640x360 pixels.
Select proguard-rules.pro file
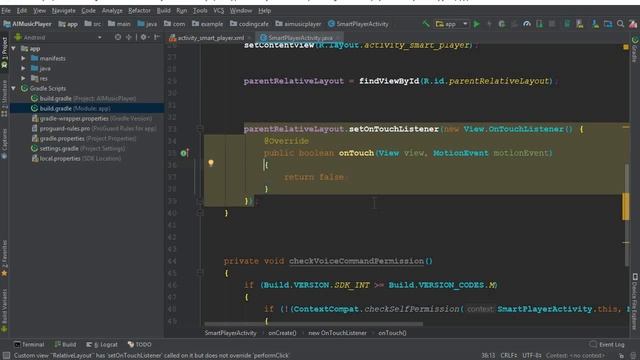pos(94,128)
